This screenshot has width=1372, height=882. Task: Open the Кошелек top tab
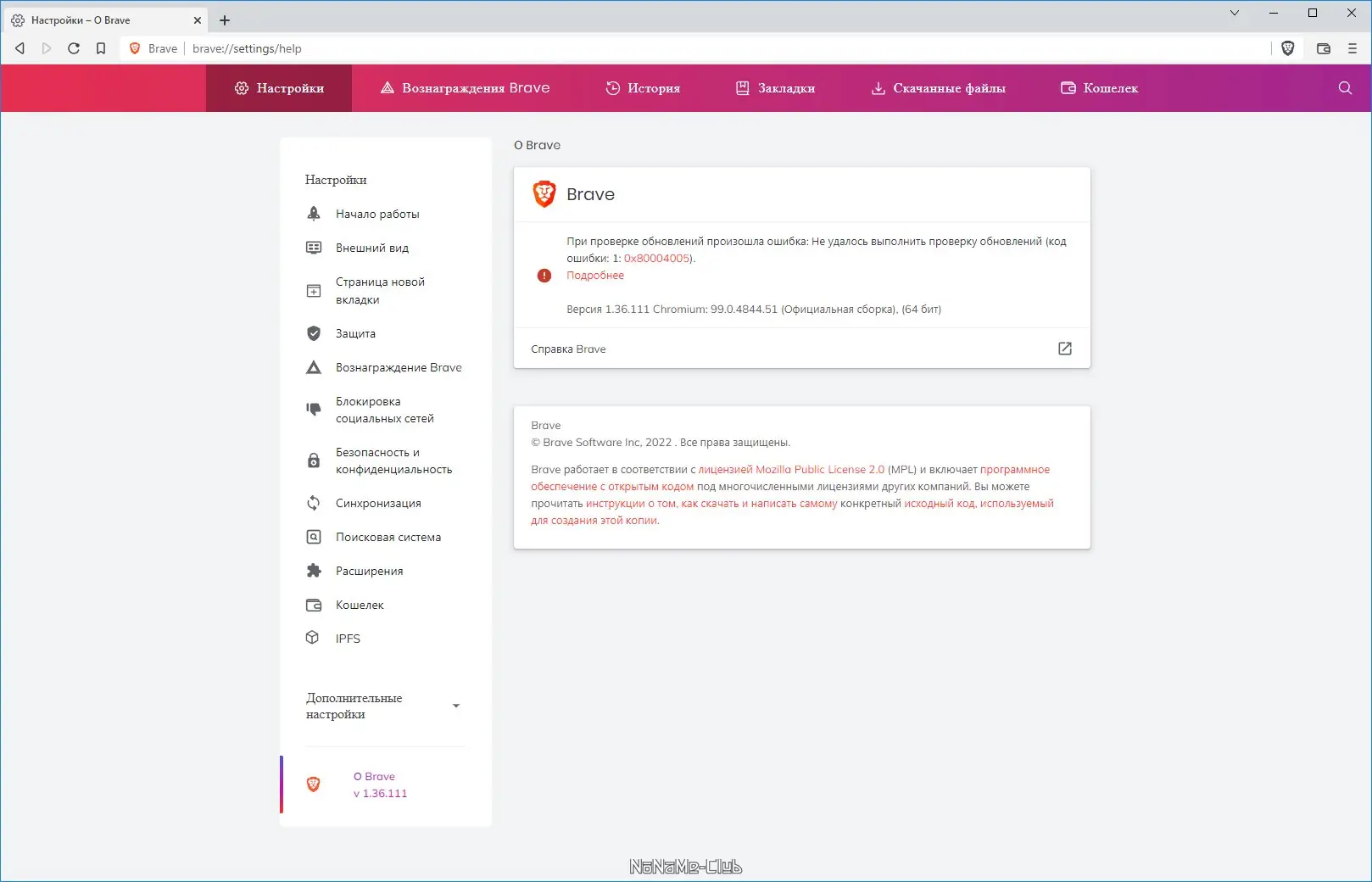[1099, 88]
